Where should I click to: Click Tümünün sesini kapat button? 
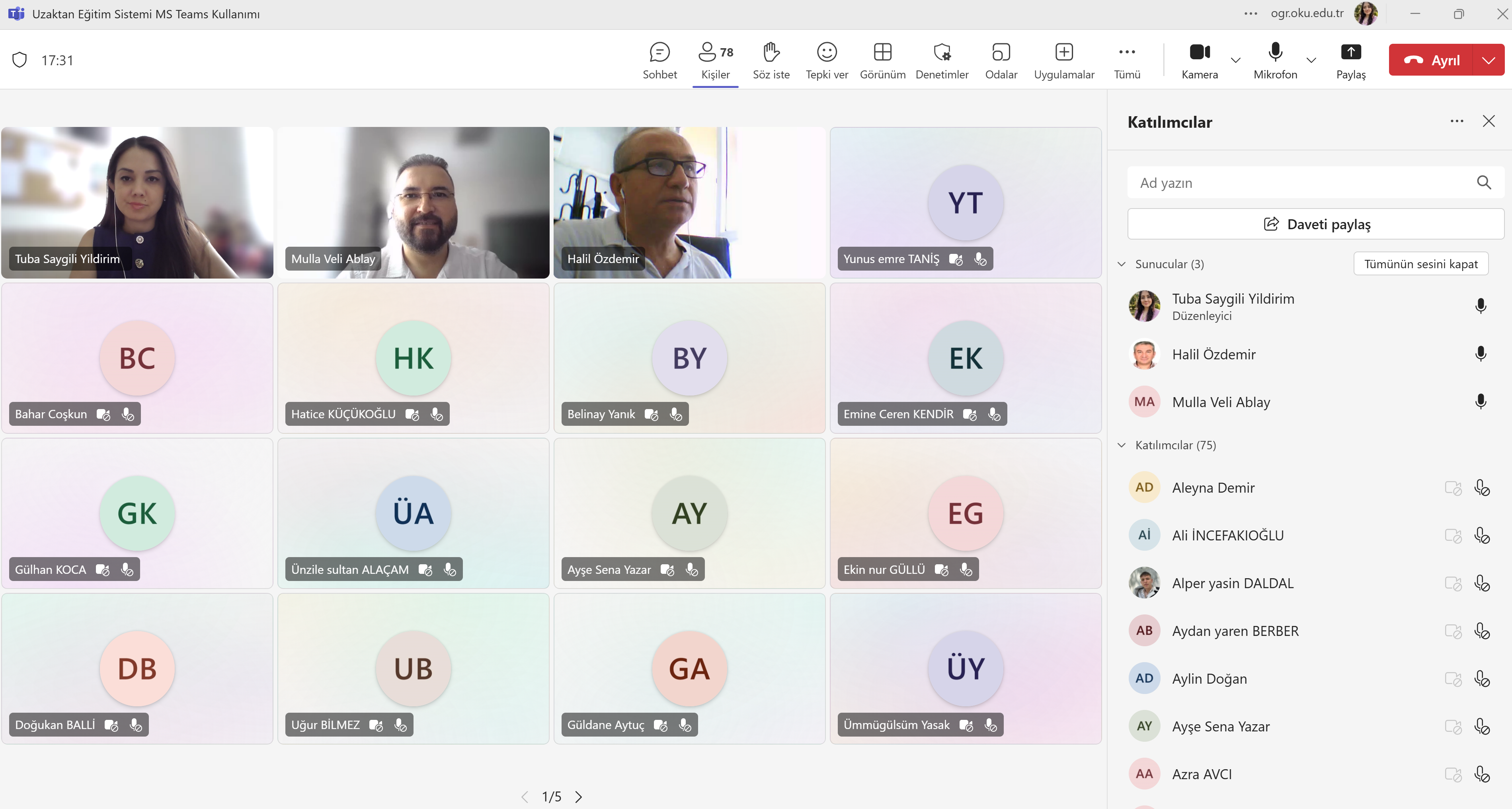click(x=1420, y=264)
